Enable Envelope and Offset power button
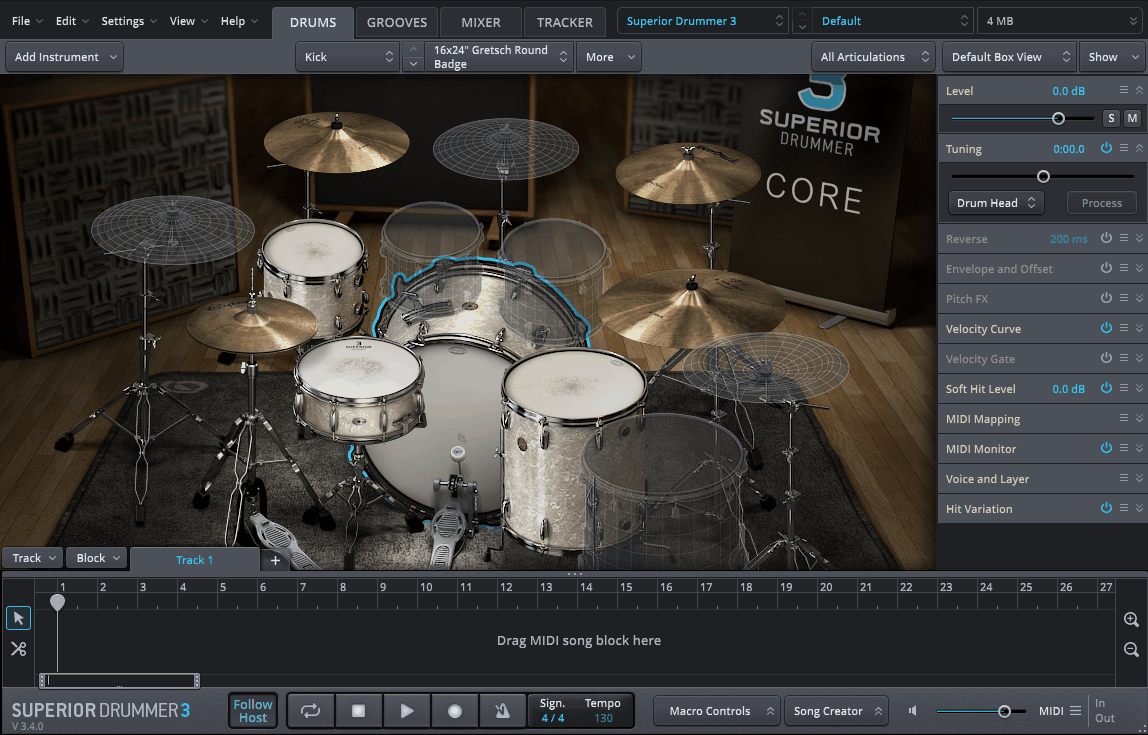Screen dimensions: 1148x735 1106,268
